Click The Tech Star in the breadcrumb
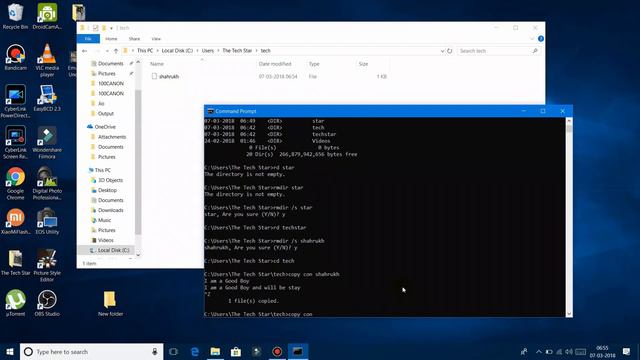This screenshot has width=640, height=360. 237,51
